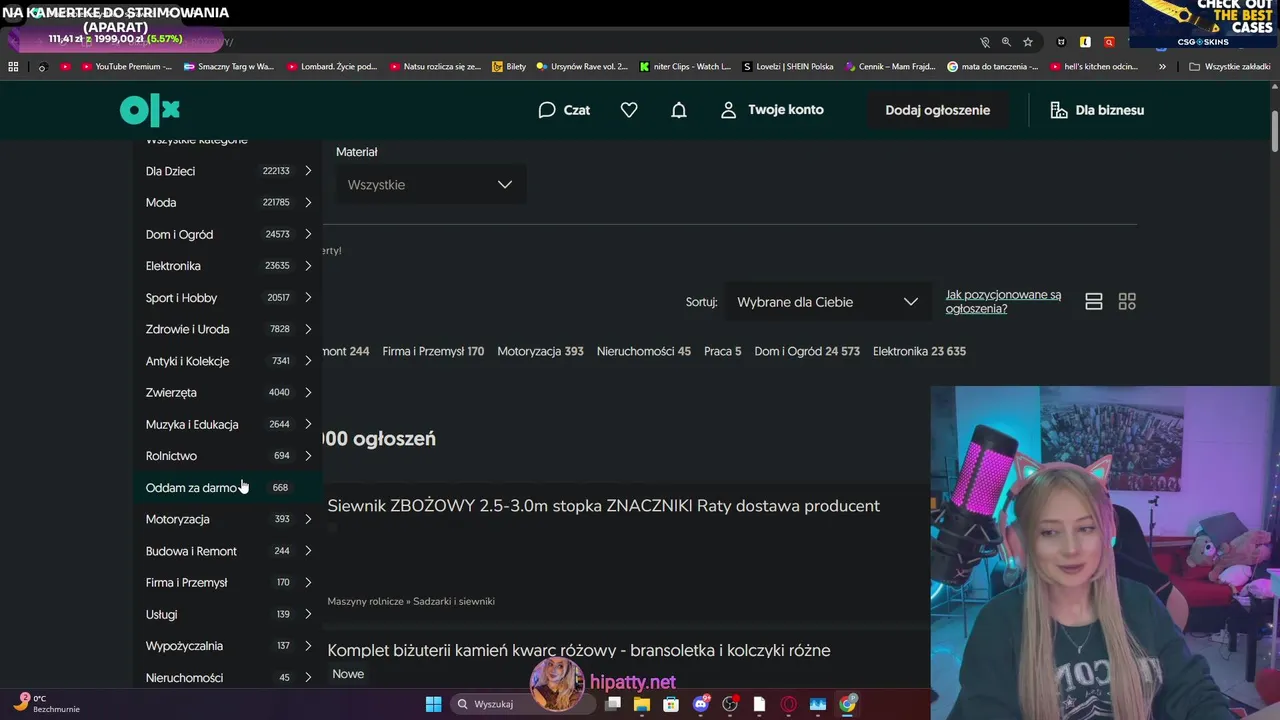Click the red search extension icon

pyautogui.click(x=1109, y=42)
